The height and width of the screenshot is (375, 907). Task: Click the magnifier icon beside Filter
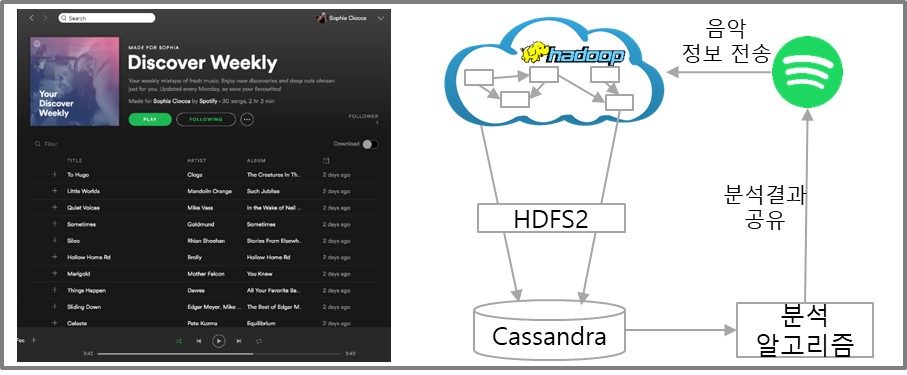click(x=38, y=144)
